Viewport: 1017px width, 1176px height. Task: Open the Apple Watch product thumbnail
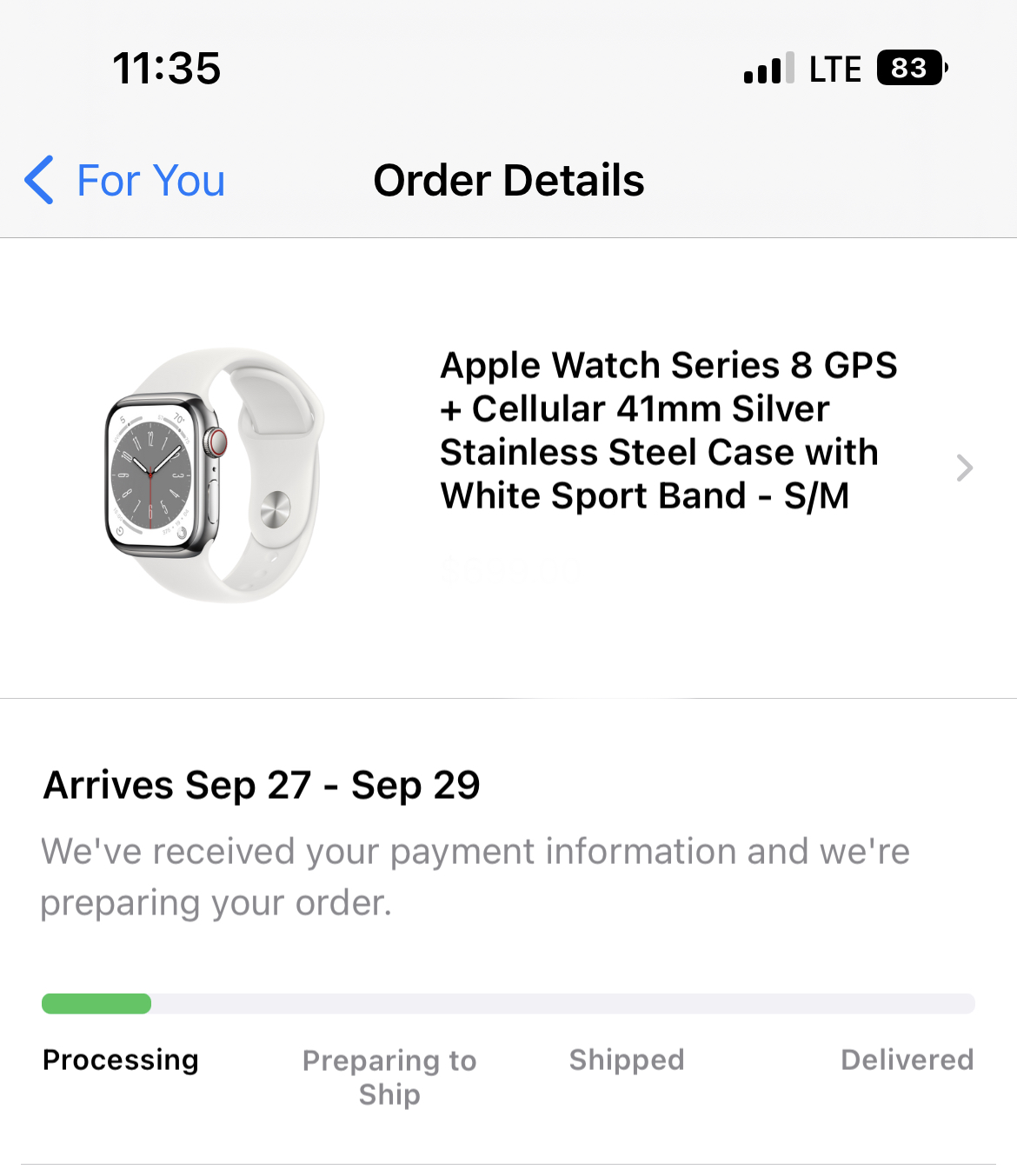pyautogui.click(x=215, y=475)
